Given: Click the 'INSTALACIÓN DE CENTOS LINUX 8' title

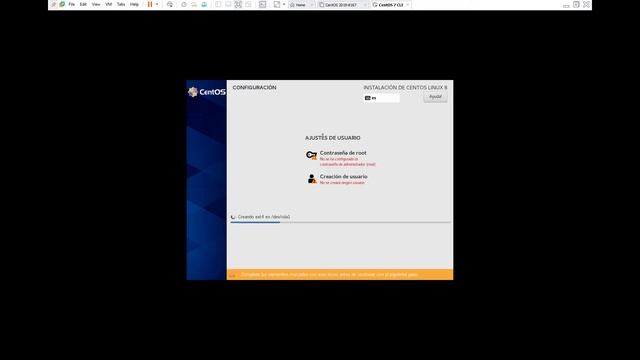Looking at the screenshot, I should point(405,87).
